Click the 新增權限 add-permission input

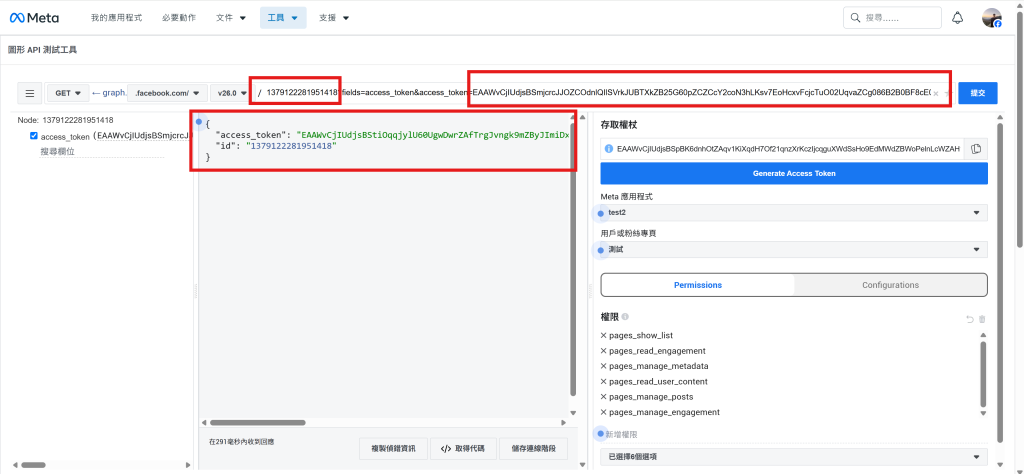[x=793, y=434]
